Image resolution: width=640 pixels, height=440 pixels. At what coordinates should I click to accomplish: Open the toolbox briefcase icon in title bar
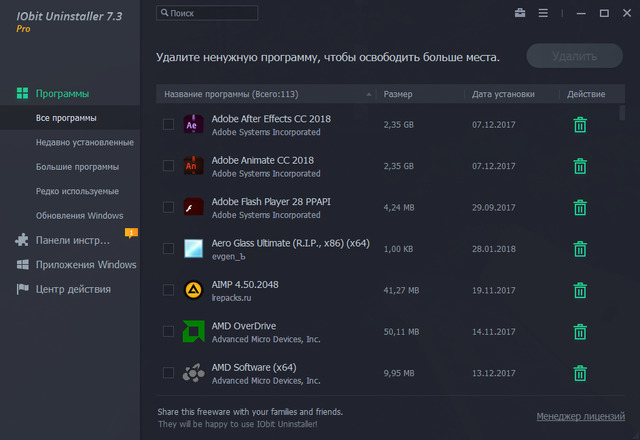coord(519,13)
